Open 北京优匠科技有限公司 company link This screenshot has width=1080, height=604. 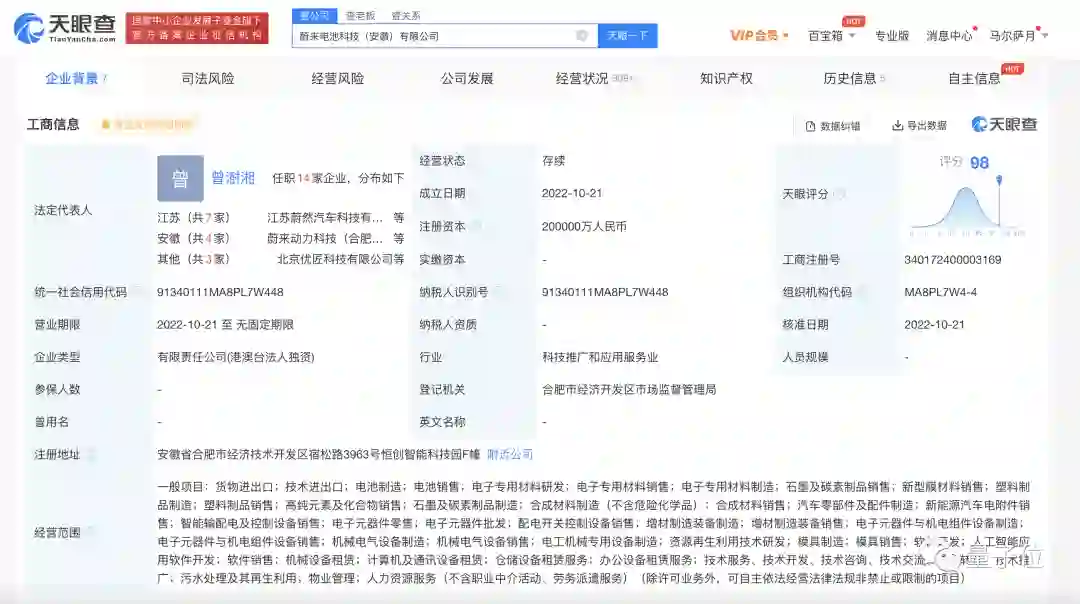335,259
